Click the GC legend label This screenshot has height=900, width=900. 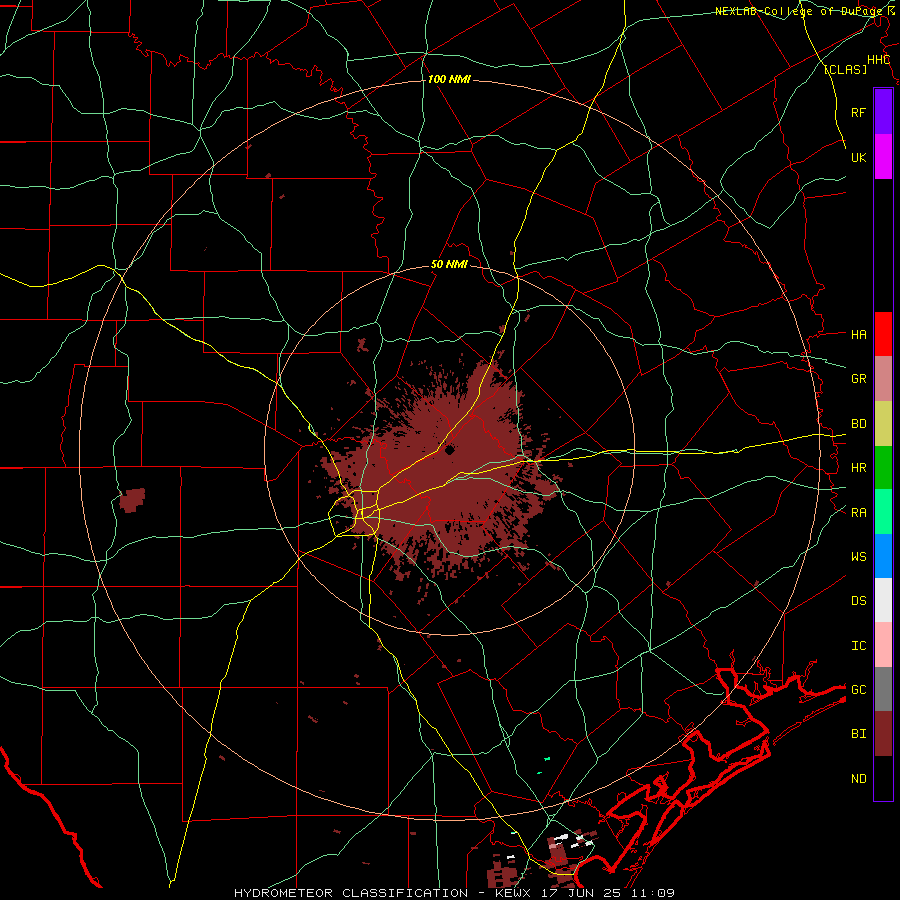point(858,690)
